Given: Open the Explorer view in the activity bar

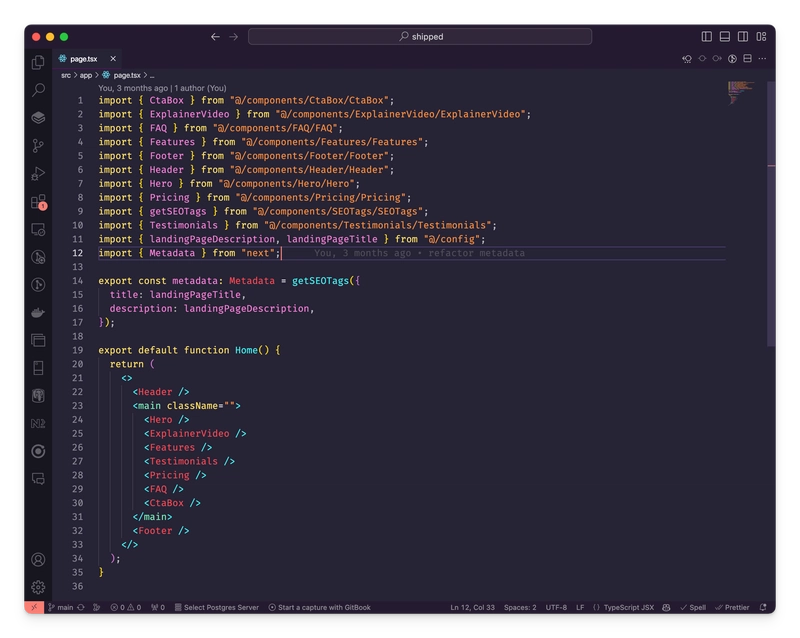Looking at the screenshot, I should coord(38,62).
